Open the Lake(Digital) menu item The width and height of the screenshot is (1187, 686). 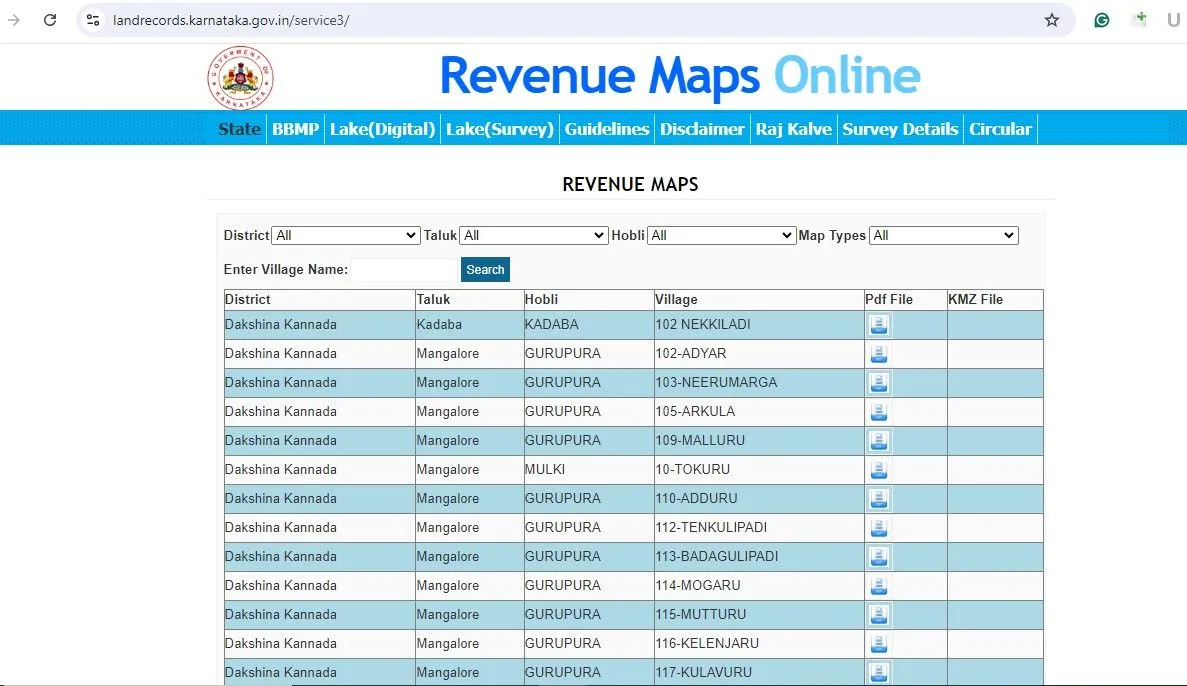[383, 129]
